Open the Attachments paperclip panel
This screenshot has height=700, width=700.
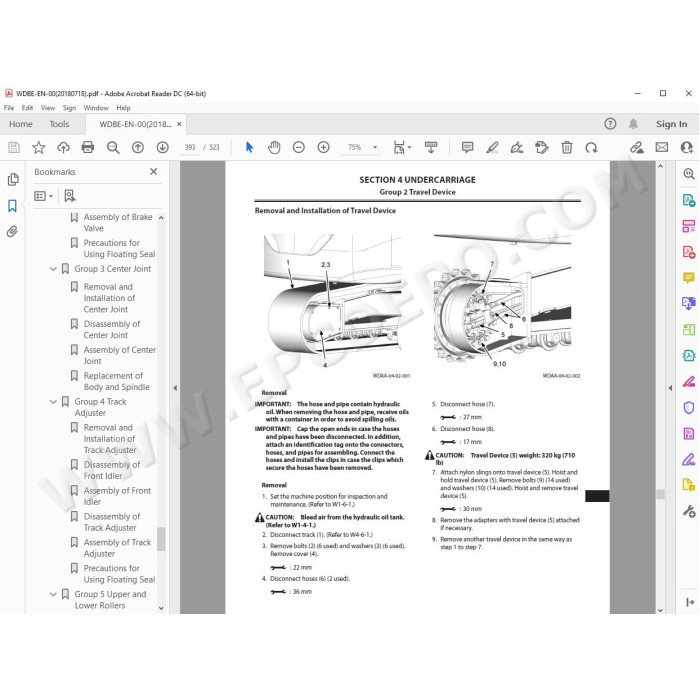pos(12,231)
